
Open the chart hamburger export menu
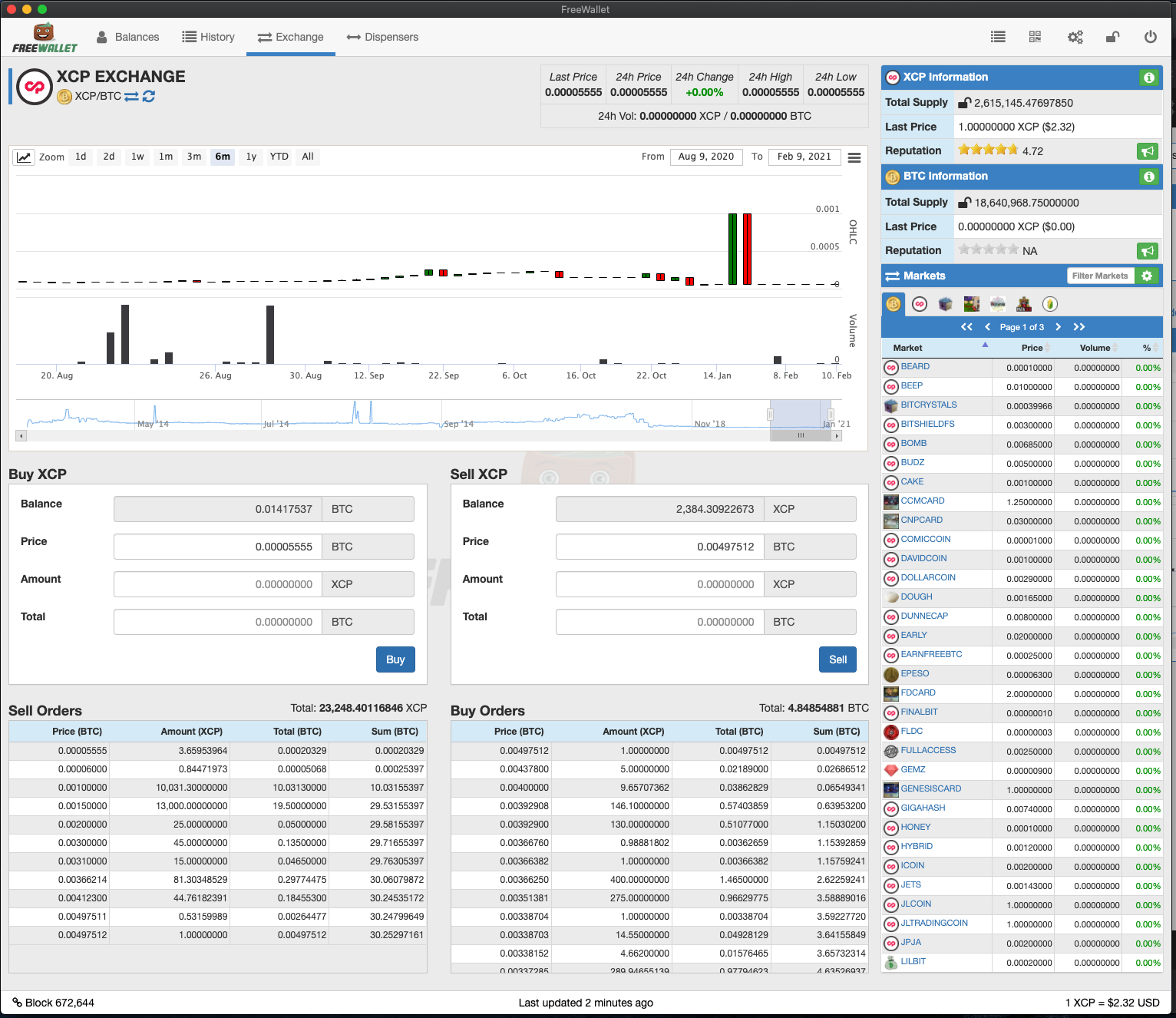[x=854, y=157]
